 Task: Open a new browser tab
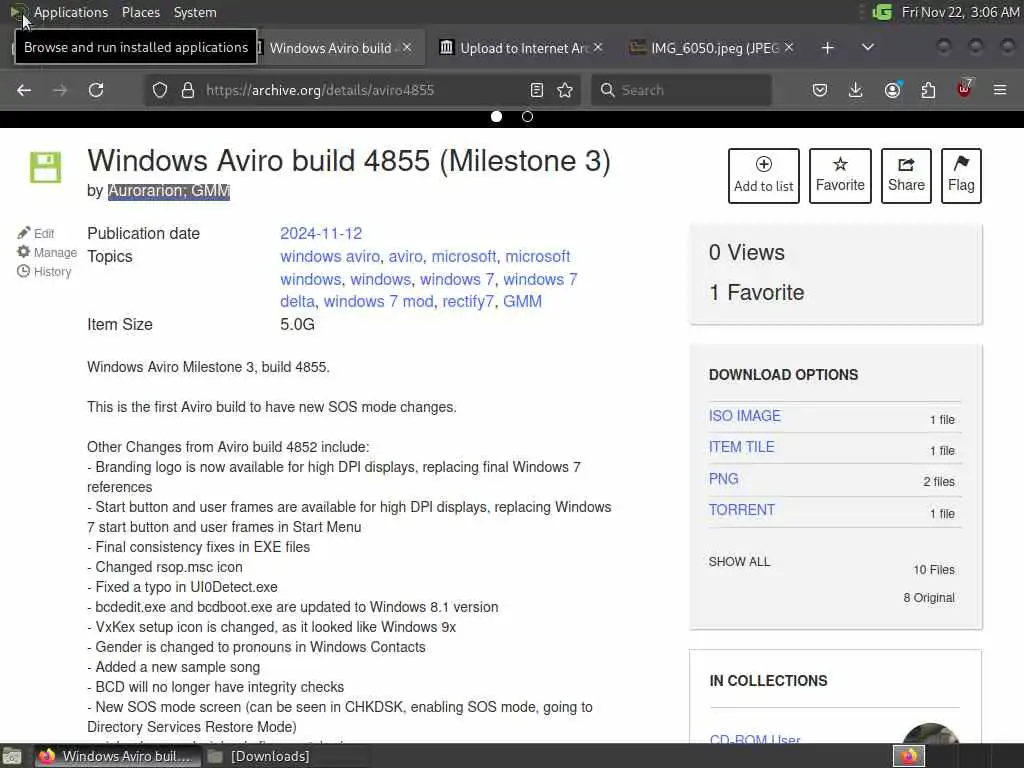[827, 48]
